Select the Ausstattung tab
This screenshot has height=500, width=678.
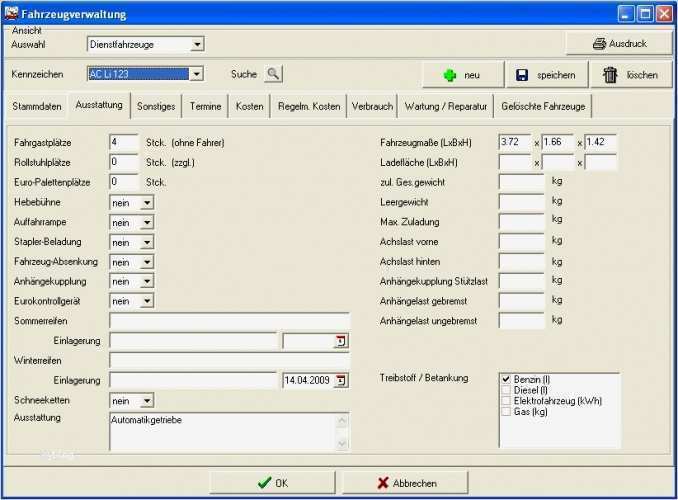click(x=99, y=105)
